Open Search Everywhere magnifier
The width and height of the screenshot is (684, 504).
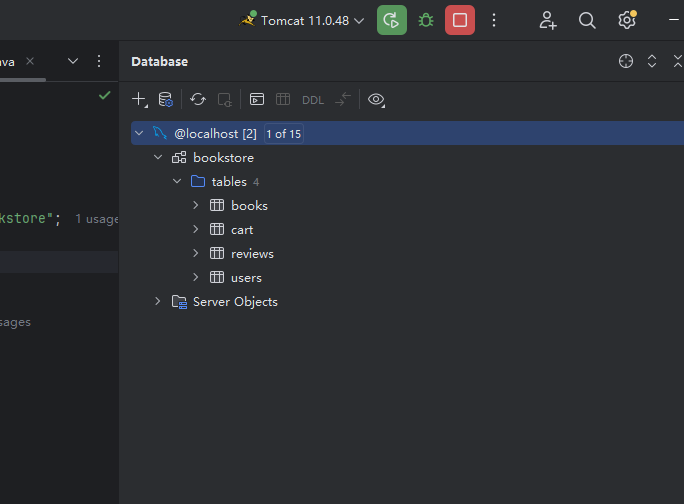pyautogui.click(x=587, y=20)
